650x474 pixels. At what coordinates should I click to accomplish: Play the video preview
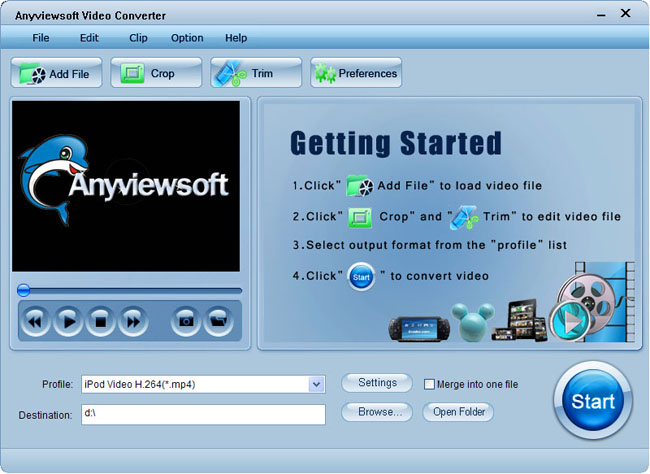click(x=68, y=321)
